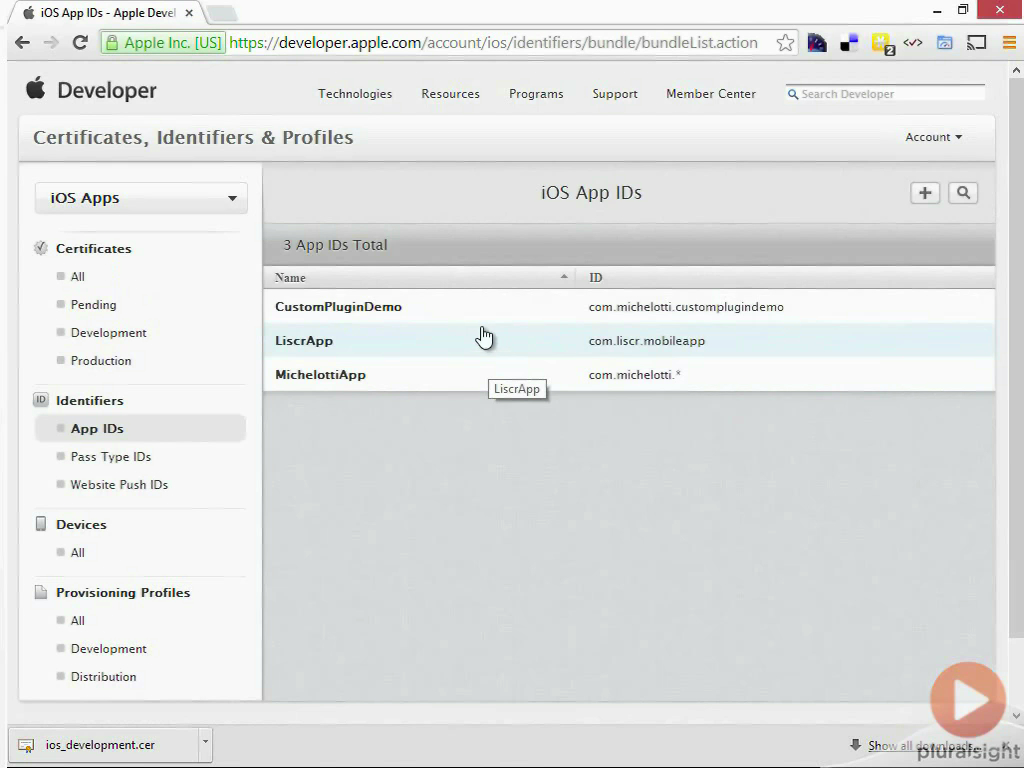Show All provisioning profiles

(x=78, y=620)
